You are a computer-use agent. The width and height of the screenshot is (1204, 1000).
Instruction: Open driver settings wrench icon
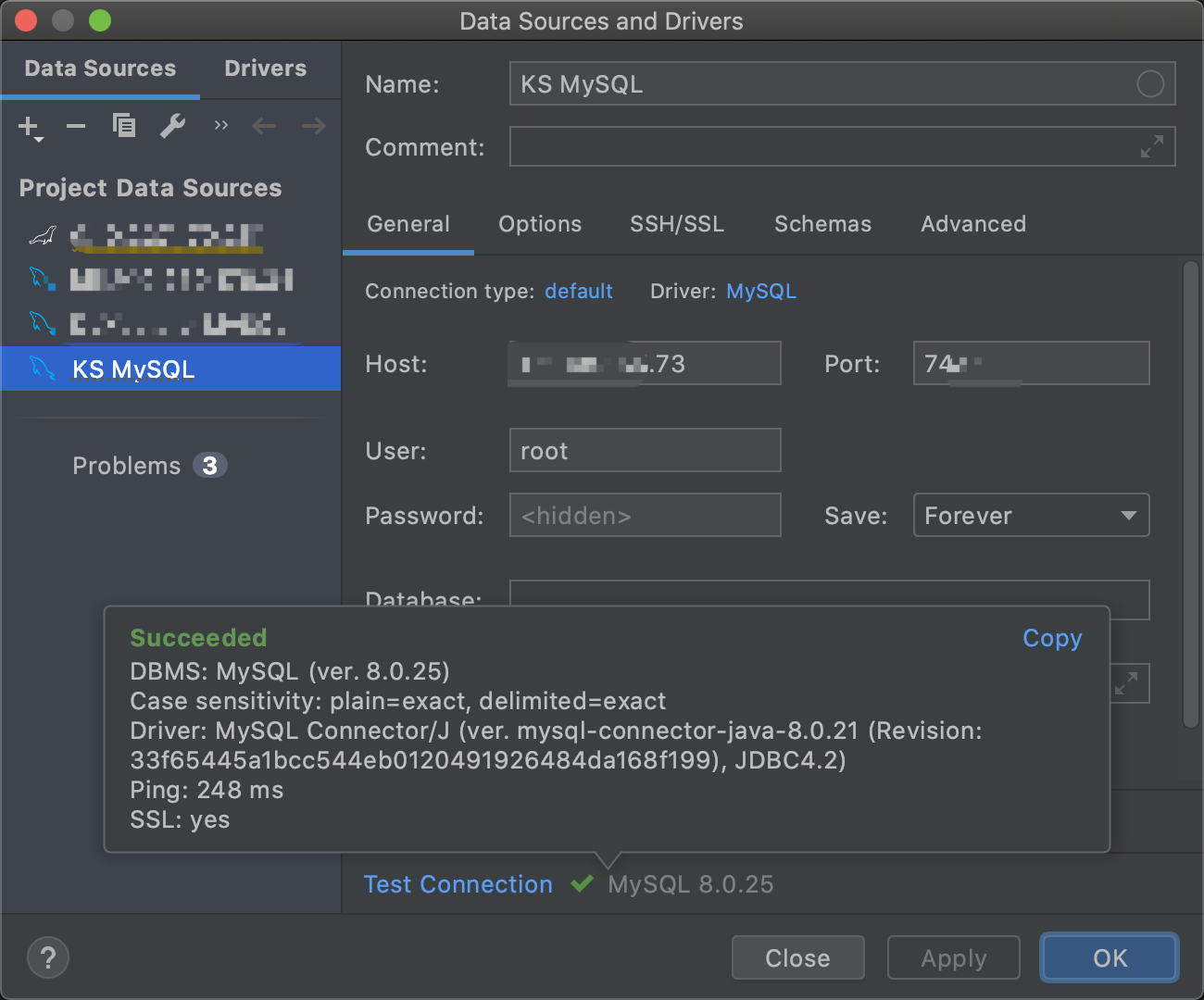pyautogui.click(x=172, y=125)
